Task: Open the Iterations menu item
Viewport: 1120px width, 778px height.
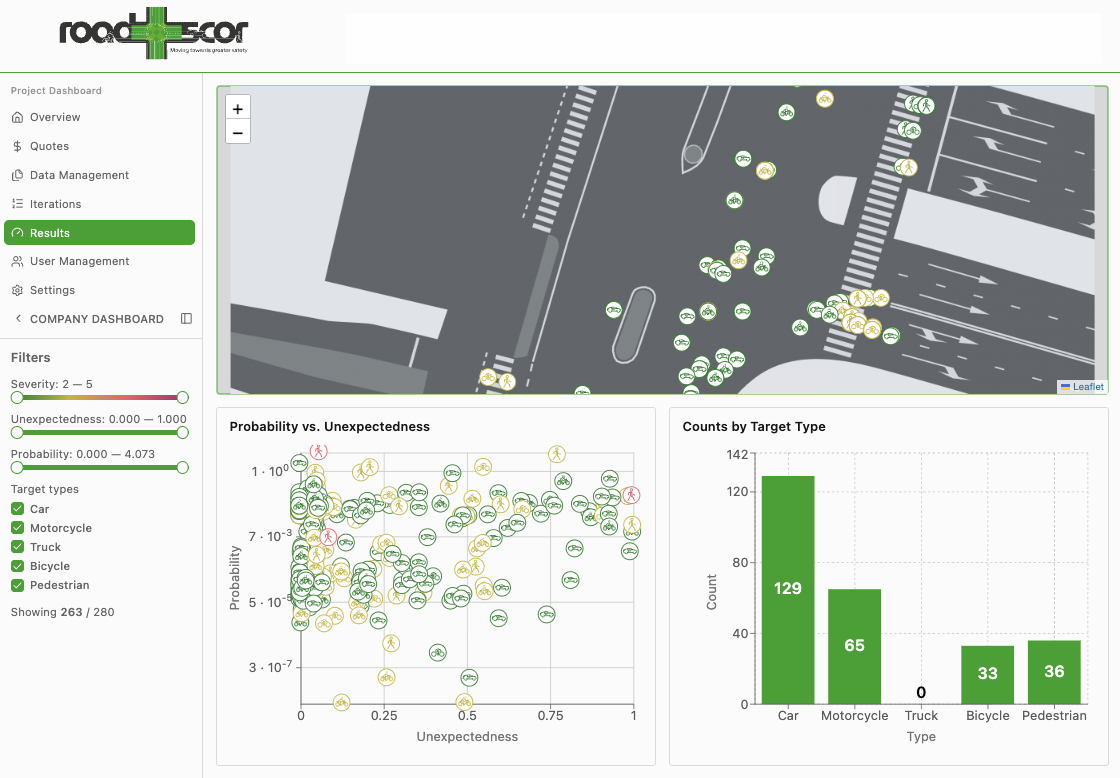Action: (x=55, y=204)
